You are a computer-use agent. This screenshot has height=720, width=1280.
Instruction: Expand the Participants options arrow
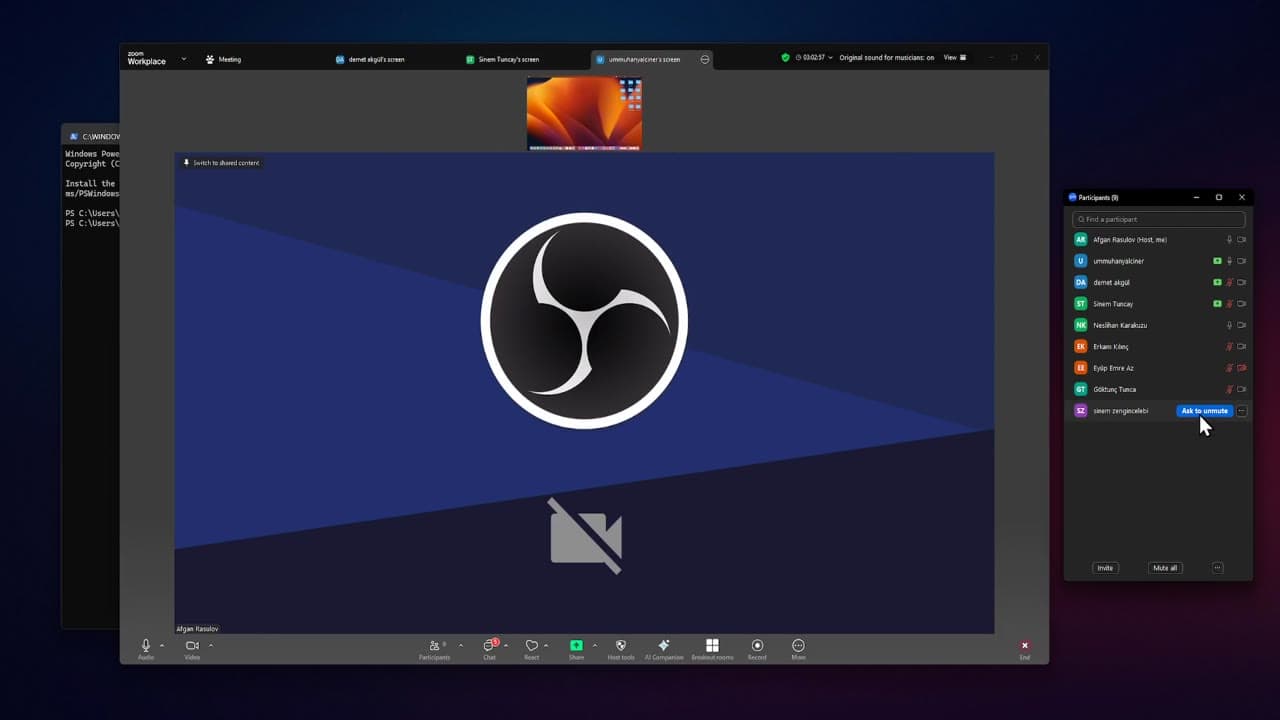(x=460, y=646)
